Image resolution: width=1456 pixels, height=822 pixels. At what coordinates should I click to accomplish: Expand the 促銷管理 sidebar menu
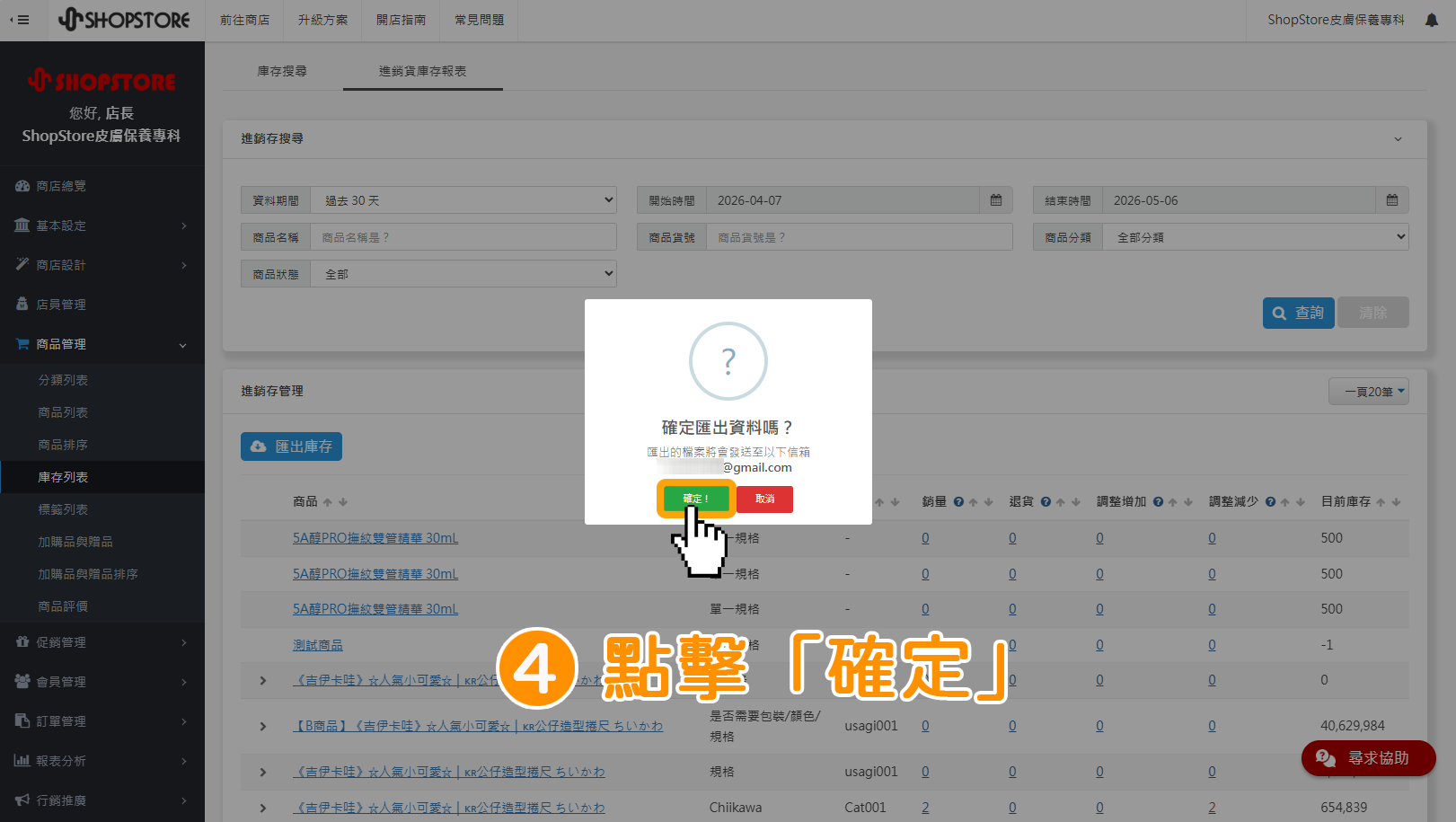102,642
